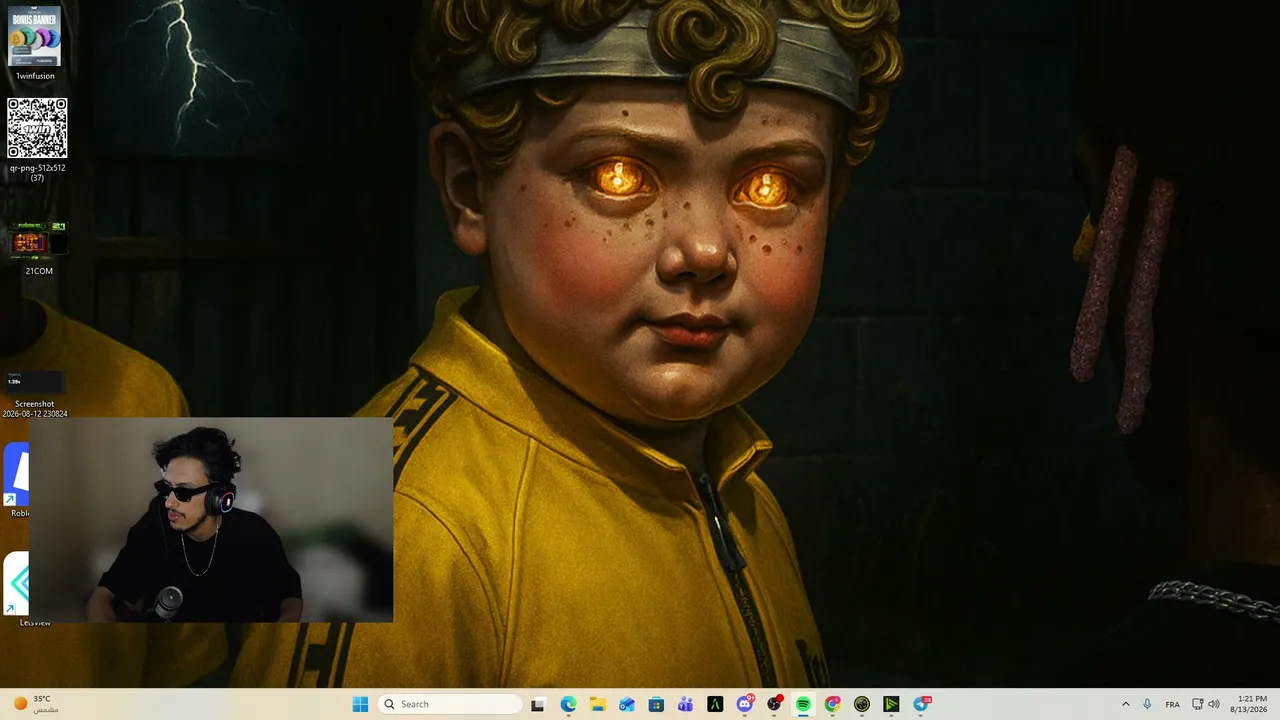Open the weather widget showing 35°C
1280x720 pixels.
(x=35, y=704)
